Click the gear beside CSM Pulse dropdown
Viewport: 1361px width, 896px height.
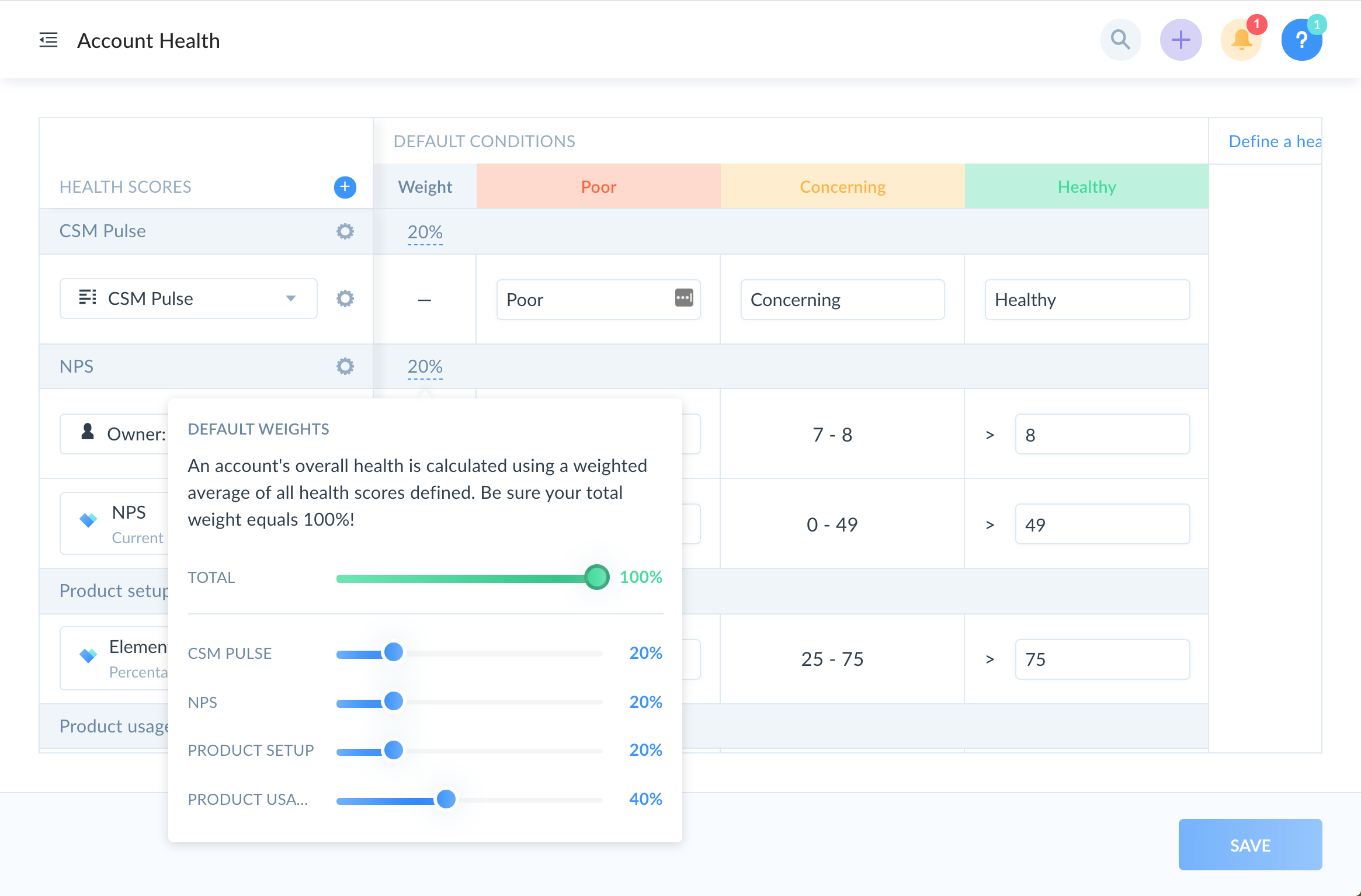[345, 299]
